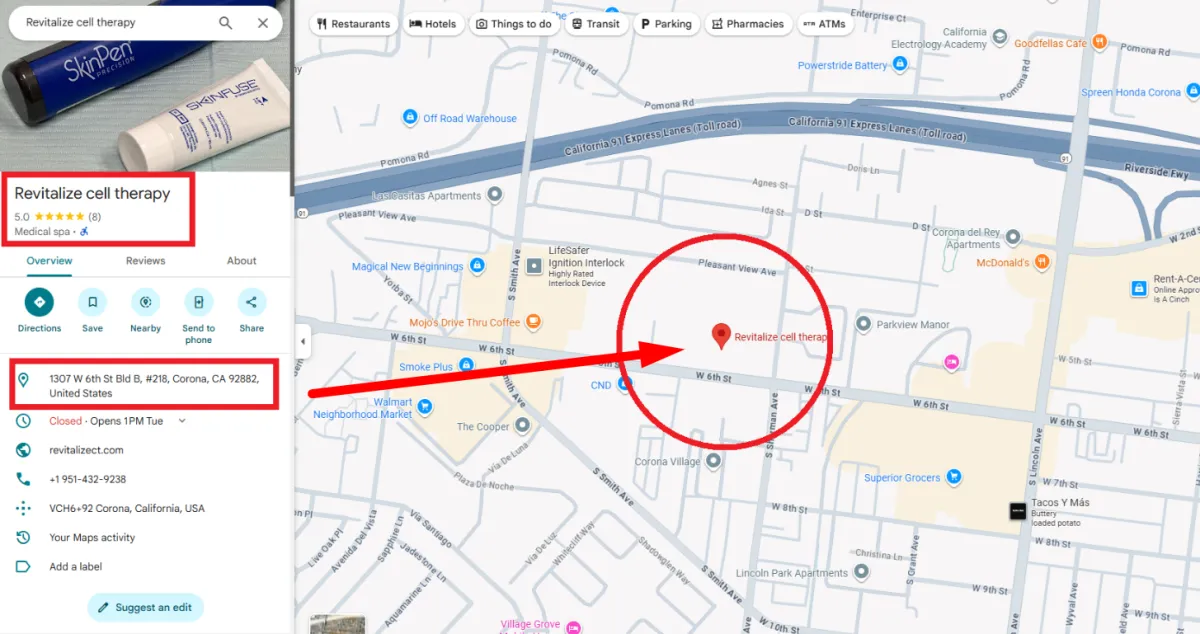The image size is (1200, 634).
Task: Click the Walmart Neighborhood Market marker
Action: tap(425, 406)
